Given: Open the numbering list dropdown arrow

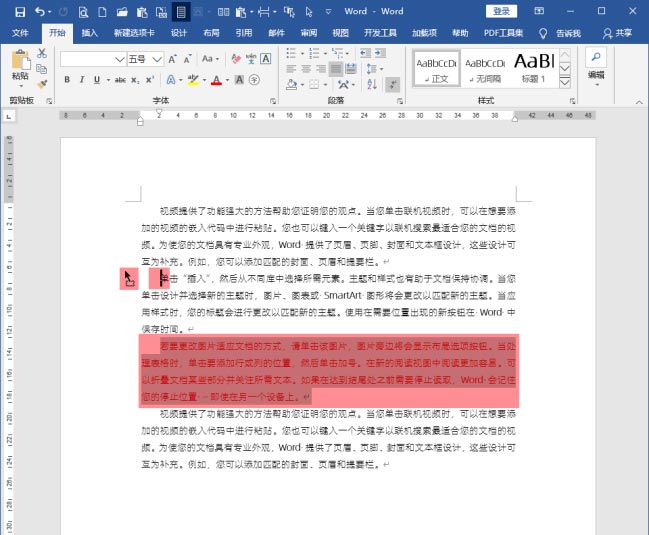Looking at the screenshot, I should click(x=325, y=53).
